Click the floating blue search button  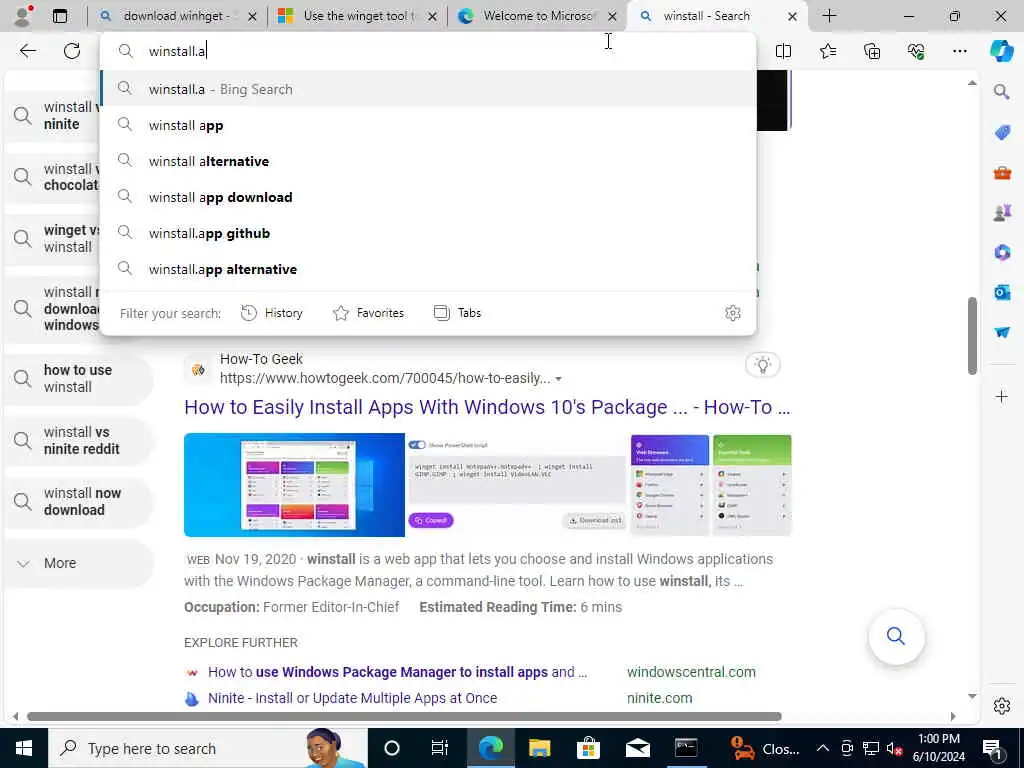[896, 636]
